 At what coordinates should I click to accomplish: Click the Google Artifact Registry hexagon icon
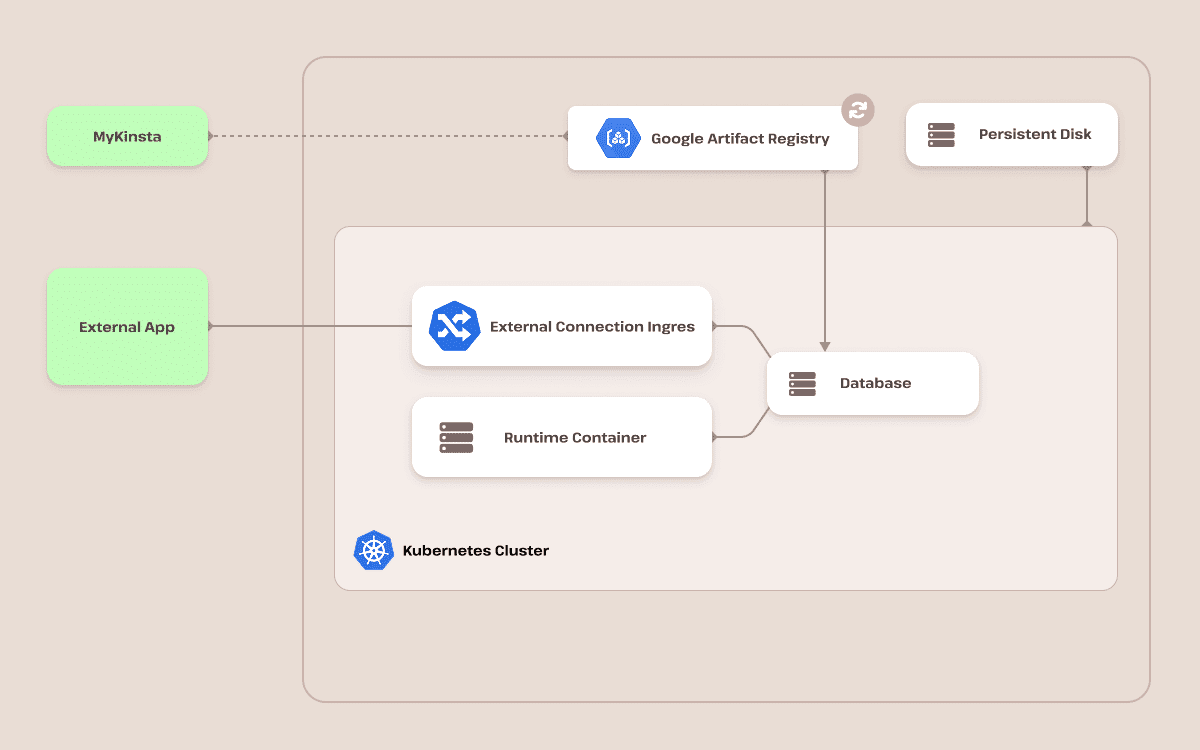tap(618, 138)
